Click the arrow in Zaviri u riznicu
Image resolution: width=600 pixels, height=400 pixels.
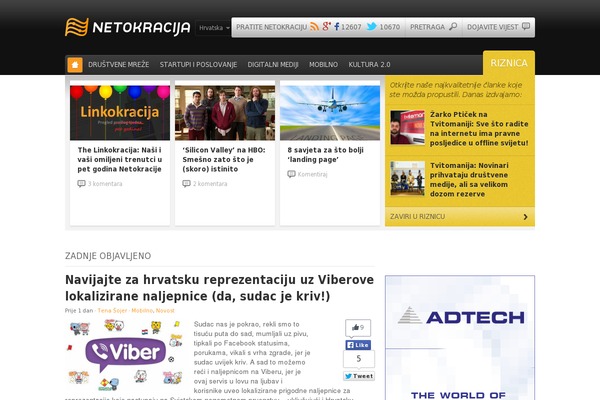525,217
